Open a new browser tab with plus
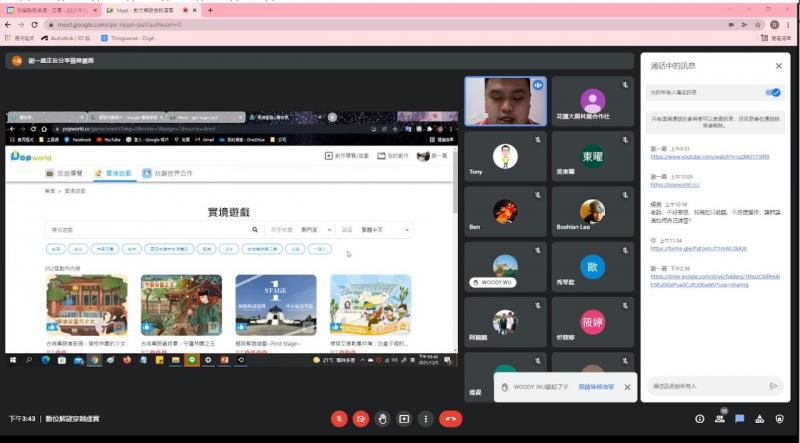Viewport: 800px width, 443px height. (210, 10)
